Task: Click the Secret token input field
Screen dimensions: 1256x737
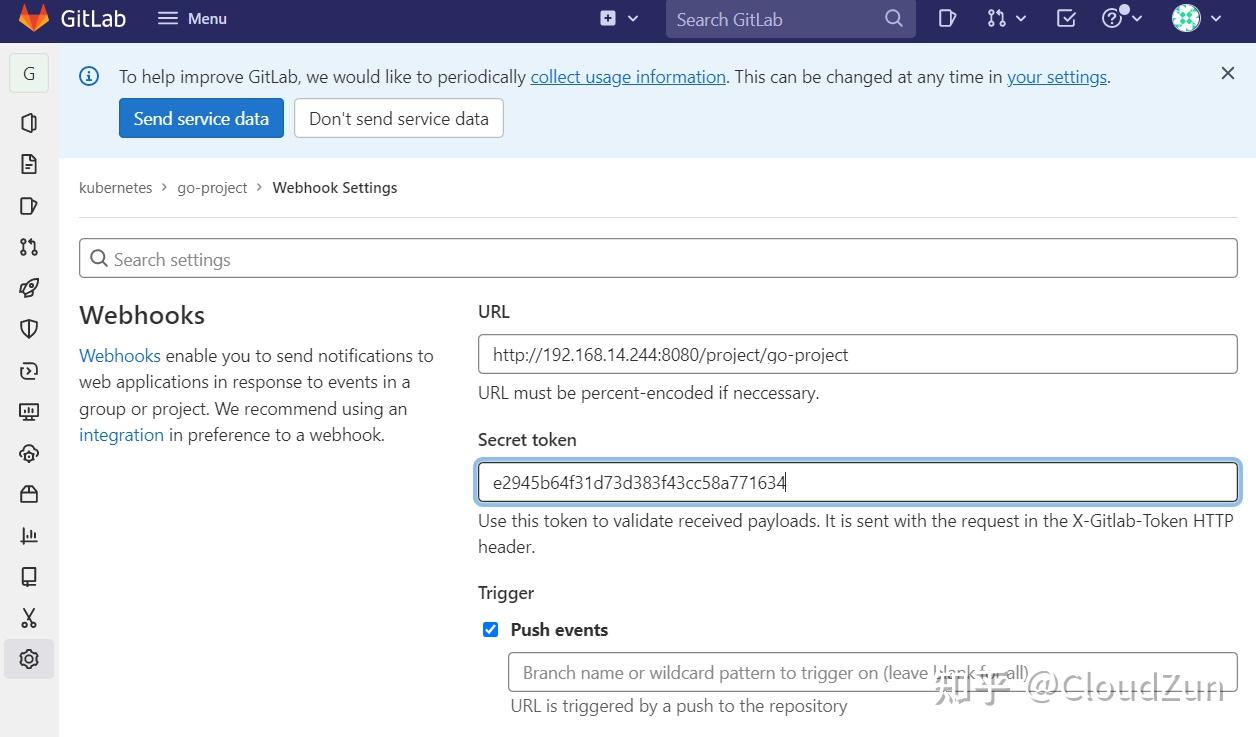Action: click(857, 482)
